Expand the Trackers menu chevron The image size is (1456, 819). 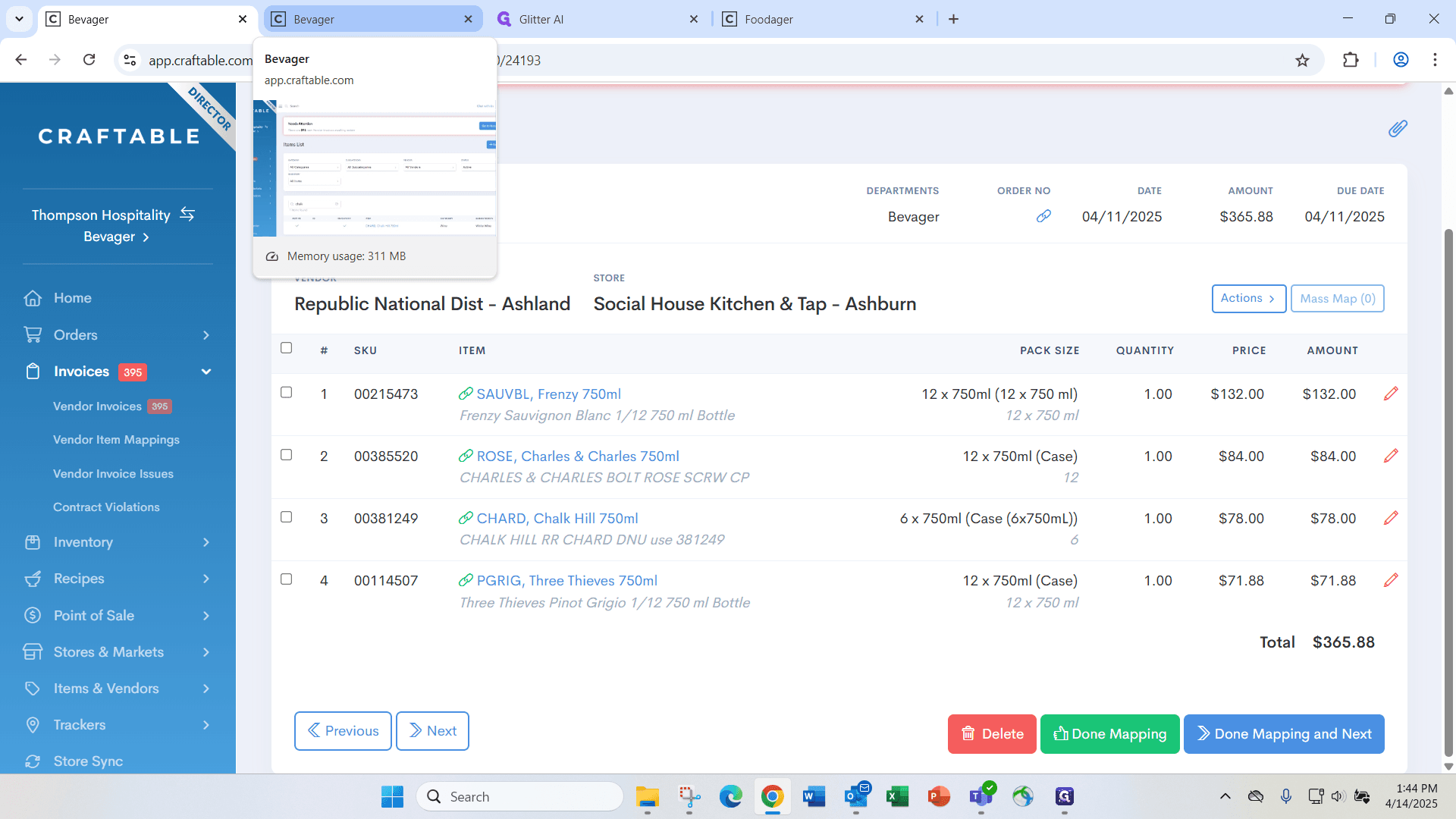(x=206, y=725)
